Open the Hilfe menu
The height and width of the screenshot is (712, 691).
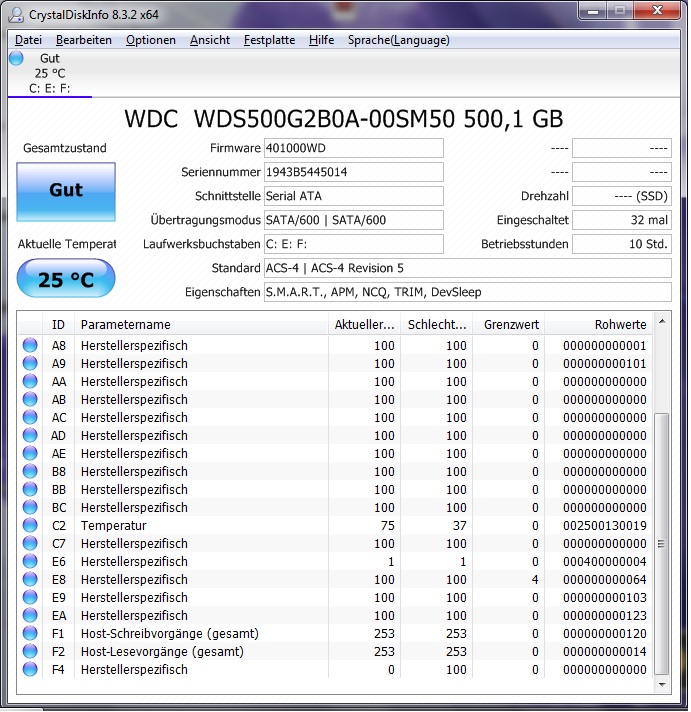pyautogui.click(x=321, y=40)
